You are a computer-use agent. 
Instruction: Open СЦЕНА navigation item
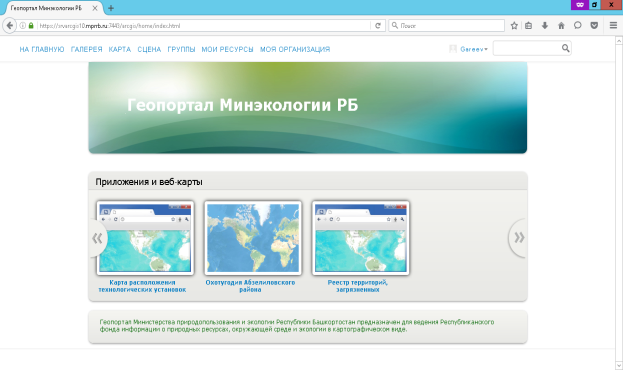(x=149, y=49)
